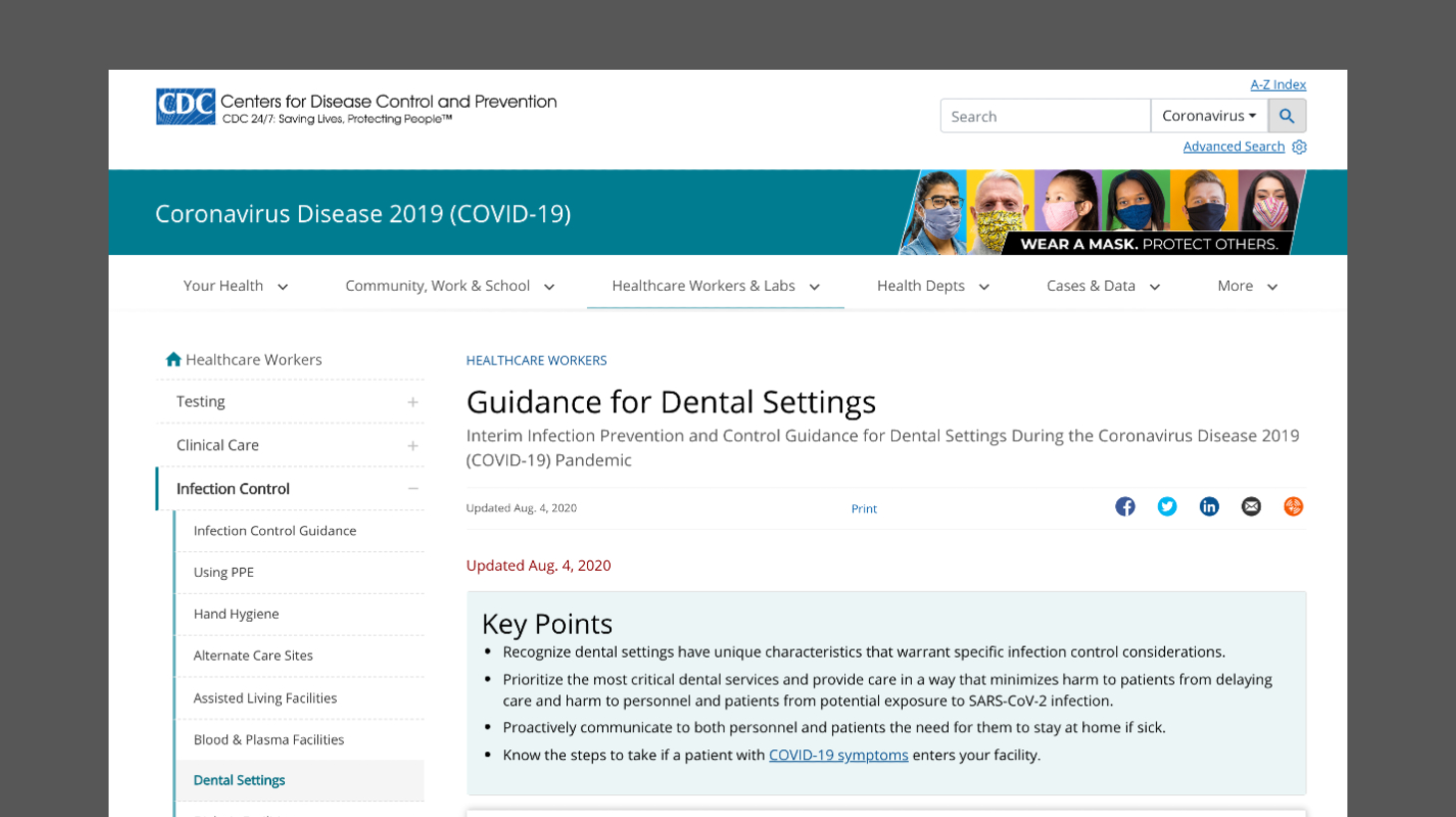Image resolution: width=1456 pixels, height=817 pixels.
Task: Open the Cases & Data menu
Action: (x=1102, y=285)
